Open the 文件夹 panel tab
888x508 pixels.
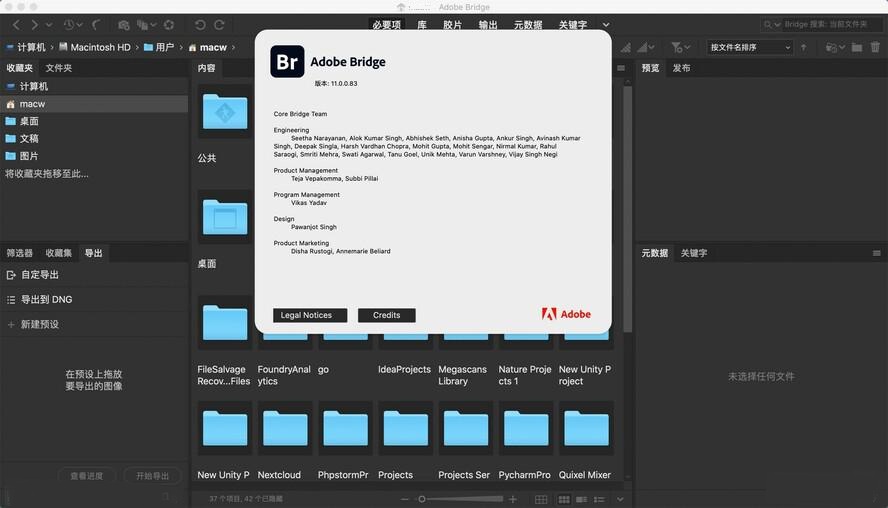tap(59, 68)
